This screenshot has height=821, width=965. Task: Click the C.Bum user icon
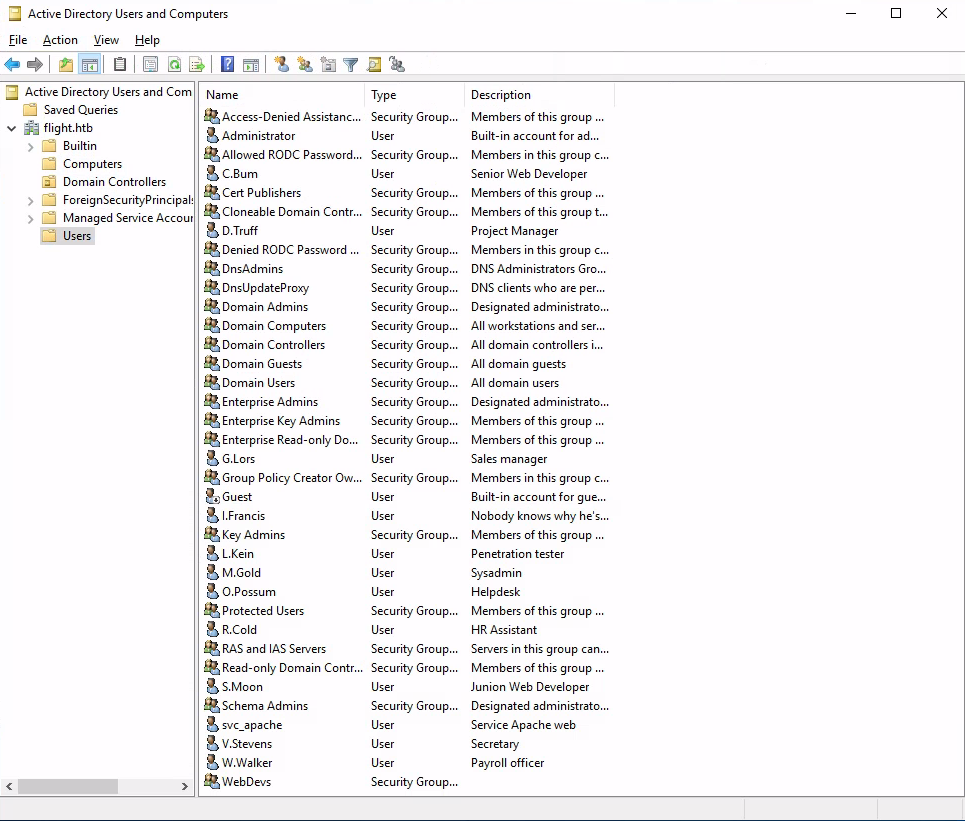pyautogui.click(x=212, y=174)
